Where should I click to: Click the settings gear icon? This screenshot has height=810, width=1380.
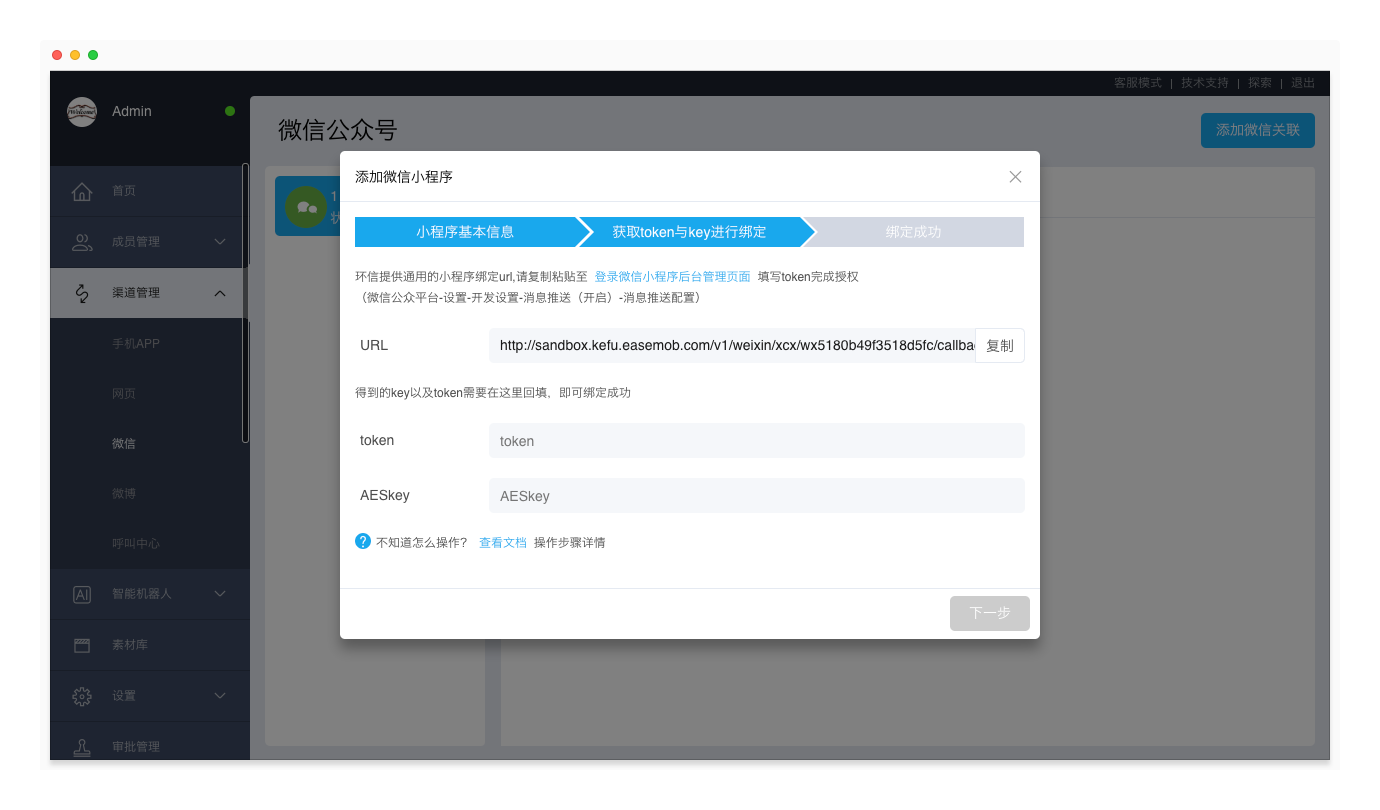(82, 696)
